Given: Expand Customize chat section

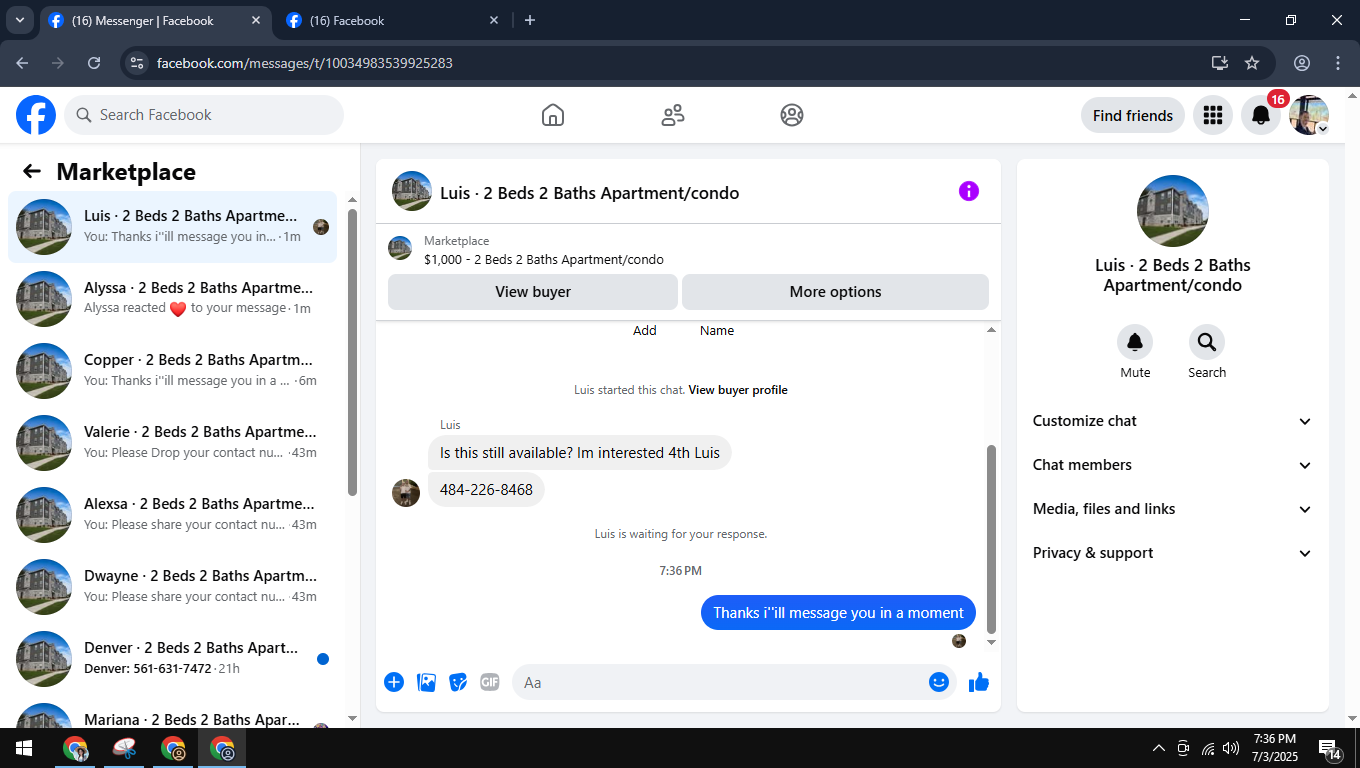Looking at the screenshot, I should [x=1173, y=421].
